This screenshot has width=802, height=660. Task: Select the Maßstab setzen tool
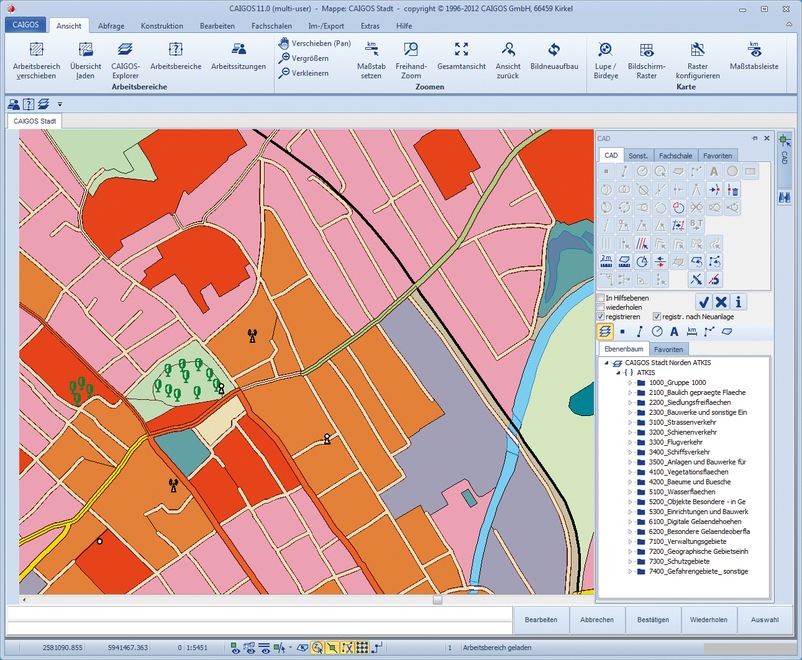(371, 50)
